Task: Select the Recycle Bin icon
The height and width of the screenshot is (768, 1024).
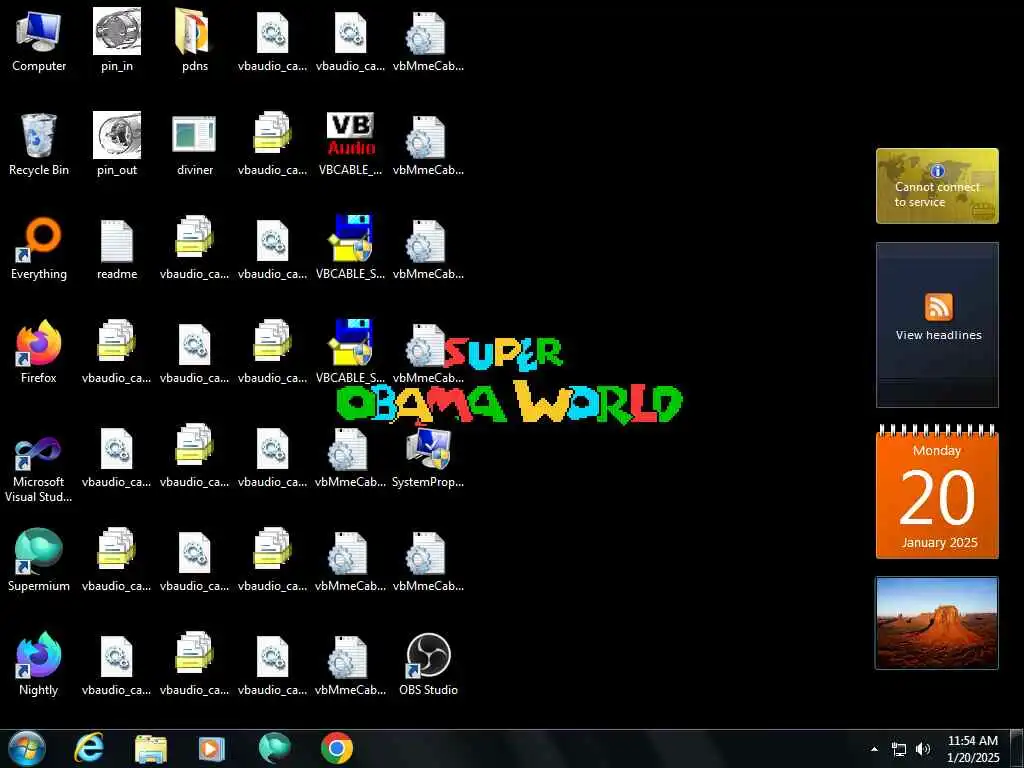Action: [39, 144]
